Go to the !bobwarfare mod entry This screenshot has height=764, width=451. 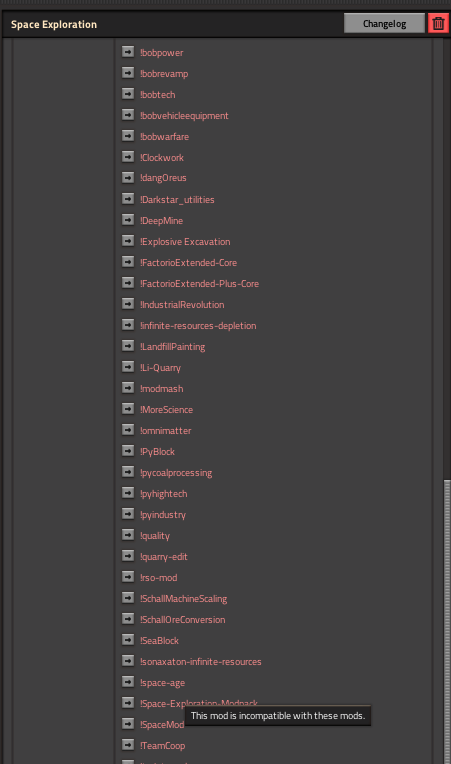coord(165,137)
